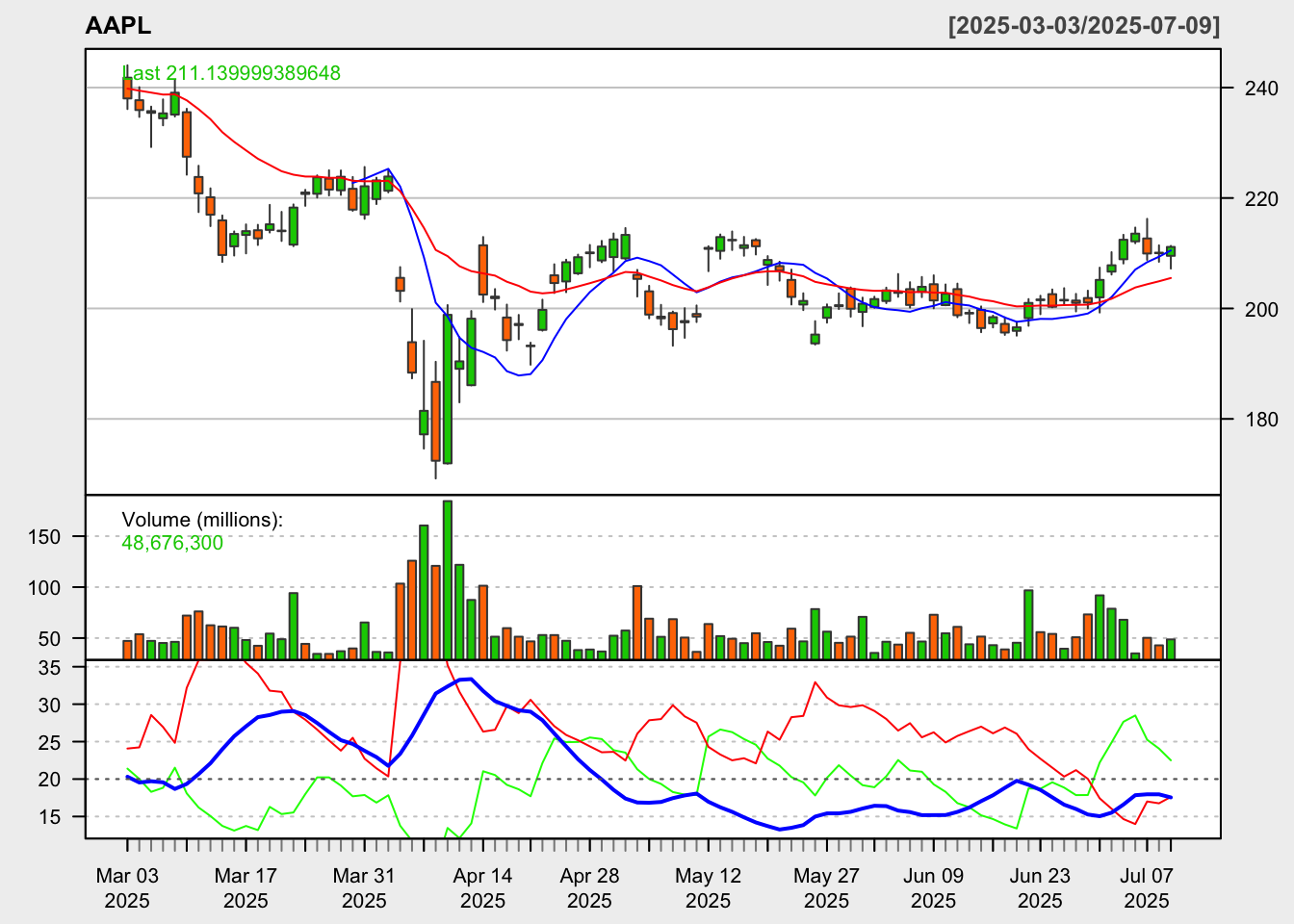Image resolution: width=1294 pixels, height=924 pixels.
Task: Click the 220 price axis label
Action: click(1261, 199)
